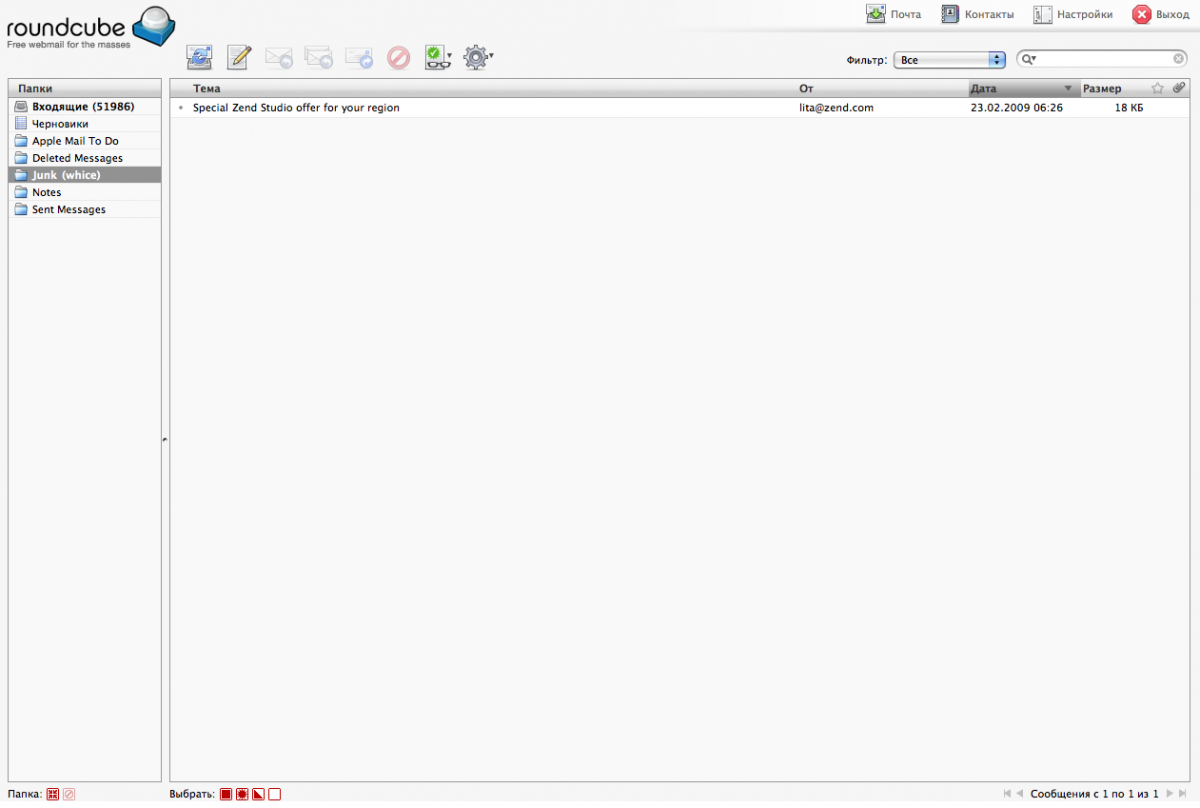
Task: Click the star flag column header icon
Action: [x=1157, y=89]
